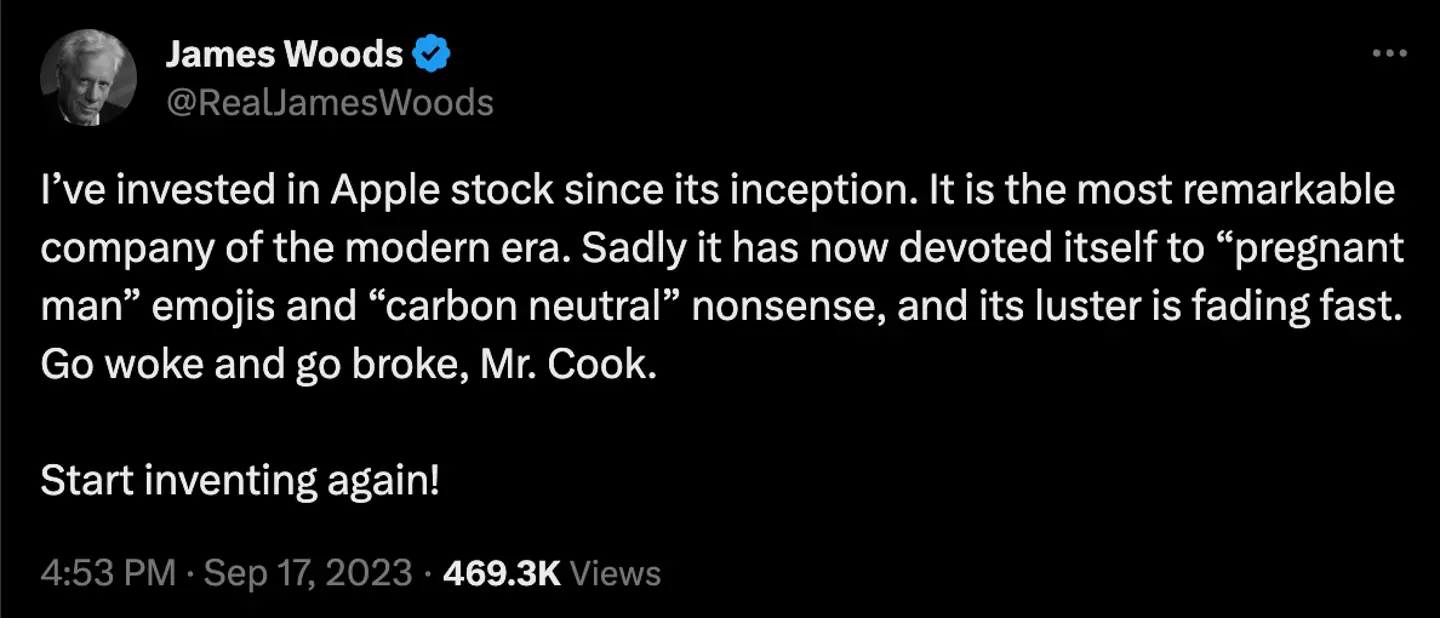Viewport: 1440px width, 618px height.
Task: Click the 4:53 PM timestamp
Action: (108, 573)
